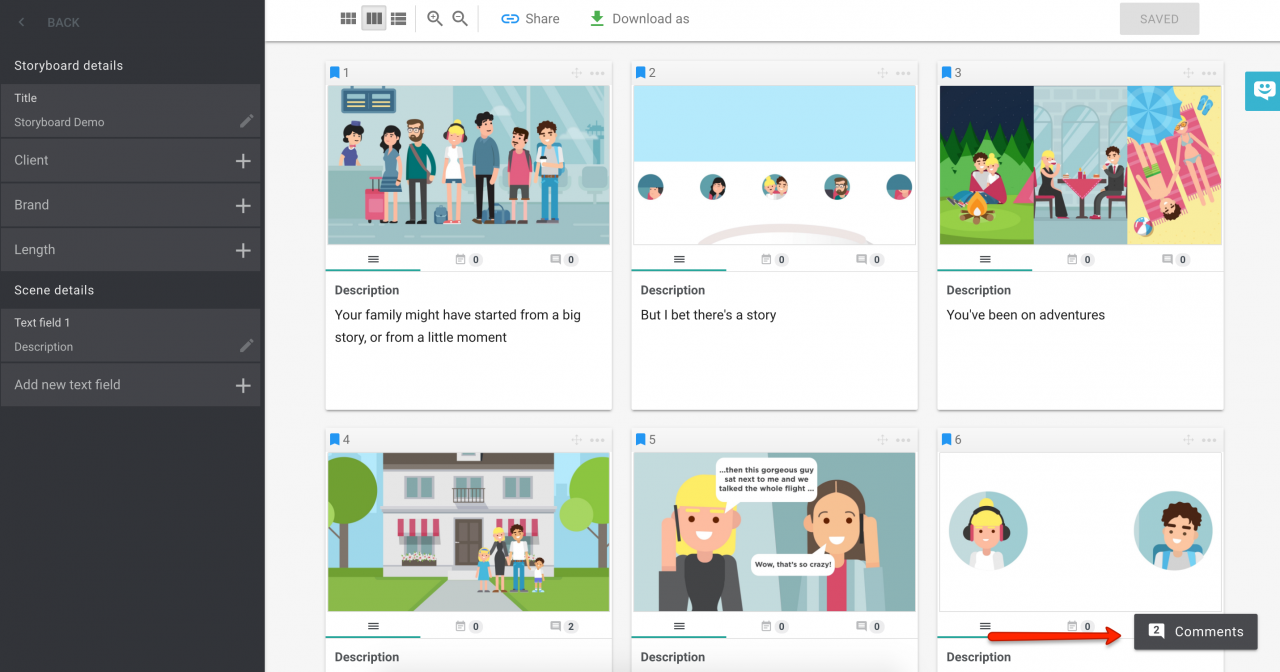Screen dimensions: 1280x672
Task: Open the Comments panel button
Action: tap(1196, 632)
